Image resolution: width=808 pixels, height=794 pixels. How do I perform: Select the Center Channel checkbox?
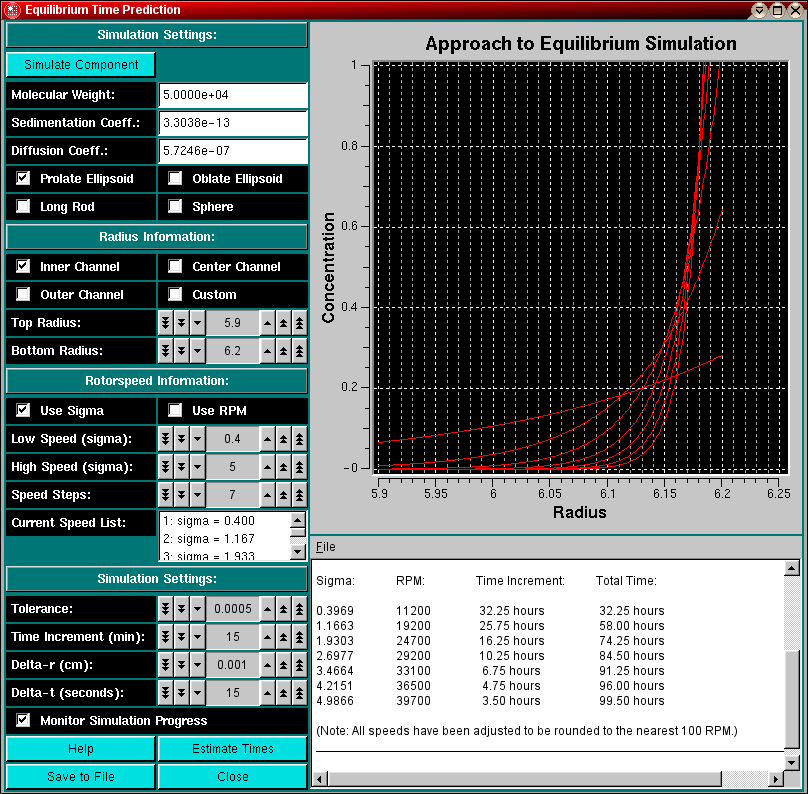(175, 267)
